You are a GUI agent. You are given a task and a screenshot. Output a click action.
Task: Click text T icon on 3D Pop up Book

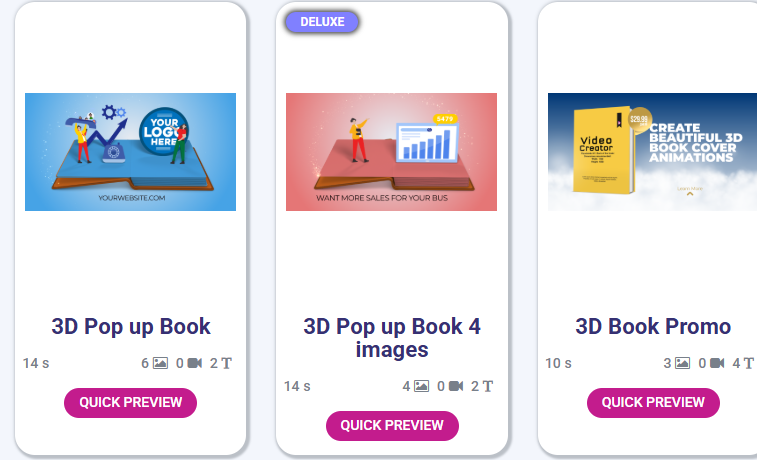point(226,363)
